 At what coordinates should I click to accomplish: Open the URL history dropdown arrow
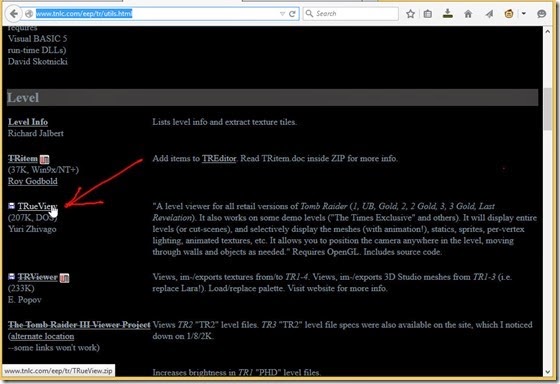point(282,14)
